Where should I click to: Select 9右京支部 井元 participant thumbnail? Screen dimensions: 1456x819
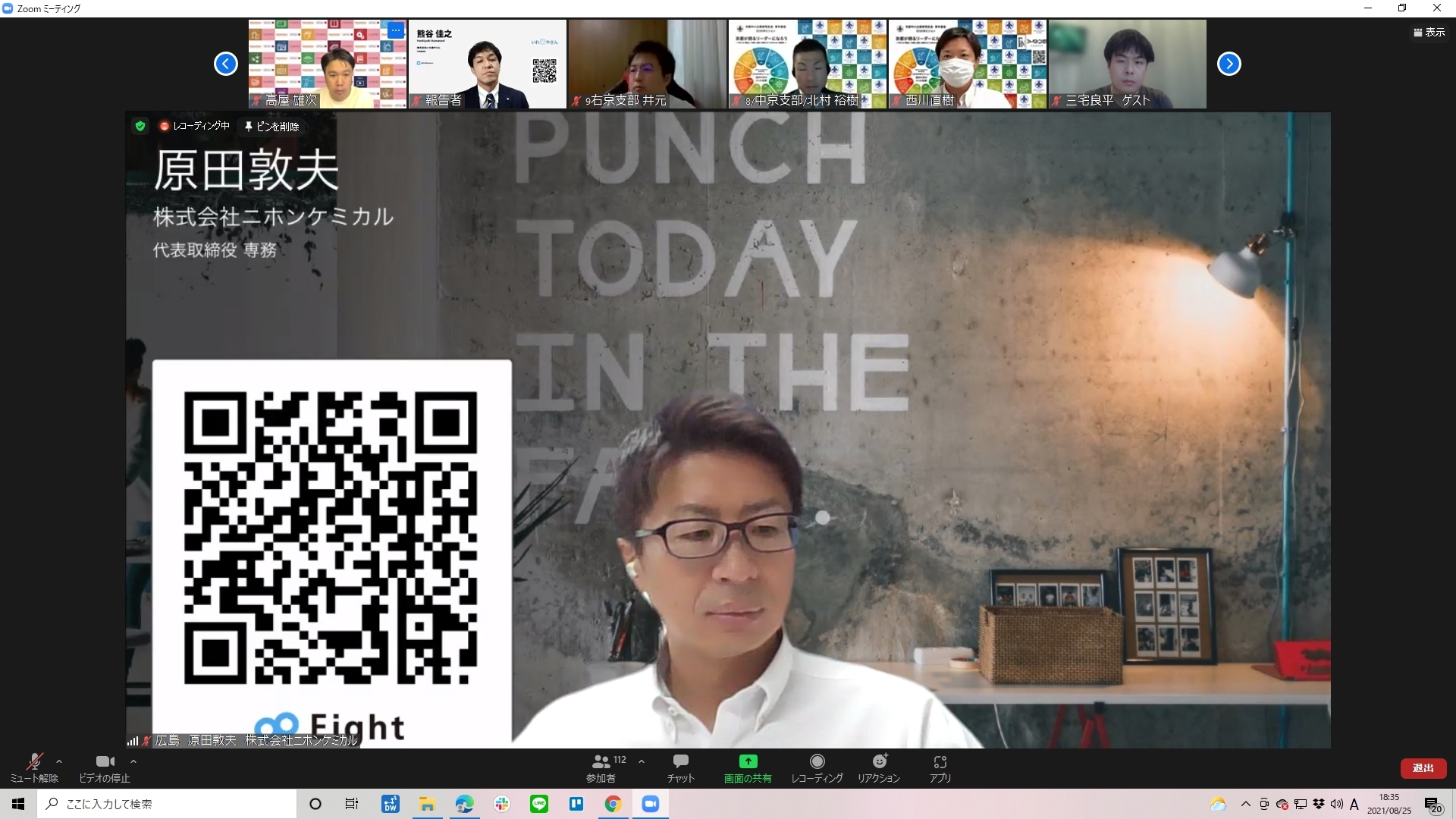pyautogui.click(x=648, y=64)
